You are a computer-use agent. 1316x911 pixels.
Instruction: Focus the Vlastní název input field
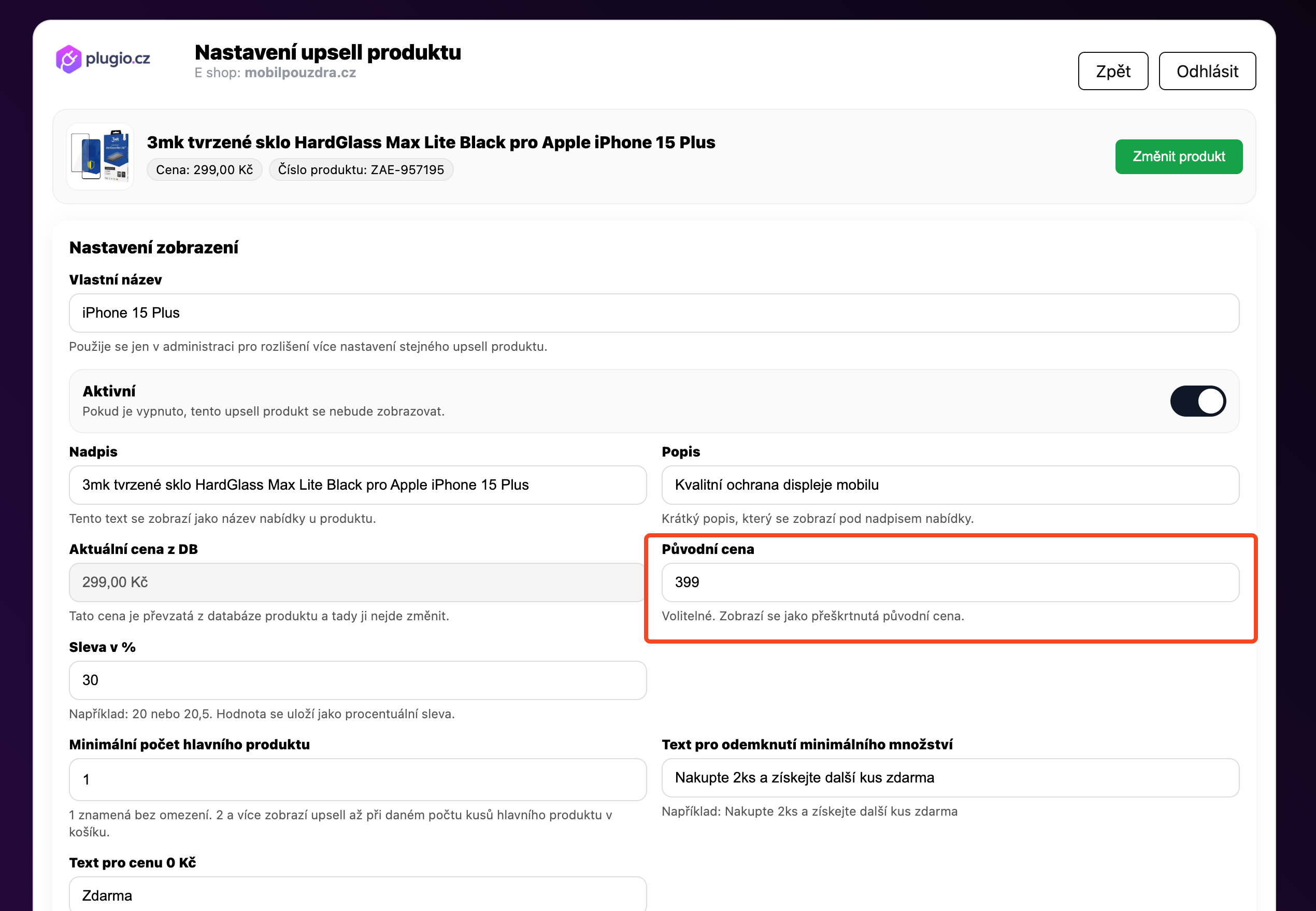(654, 313)
